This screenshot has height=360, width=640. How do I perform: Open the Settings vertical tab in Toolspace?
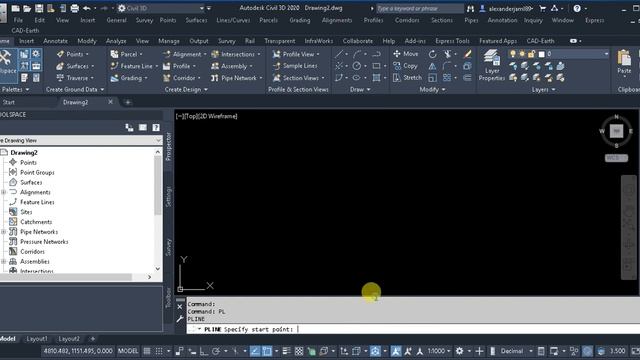(168, 197)
